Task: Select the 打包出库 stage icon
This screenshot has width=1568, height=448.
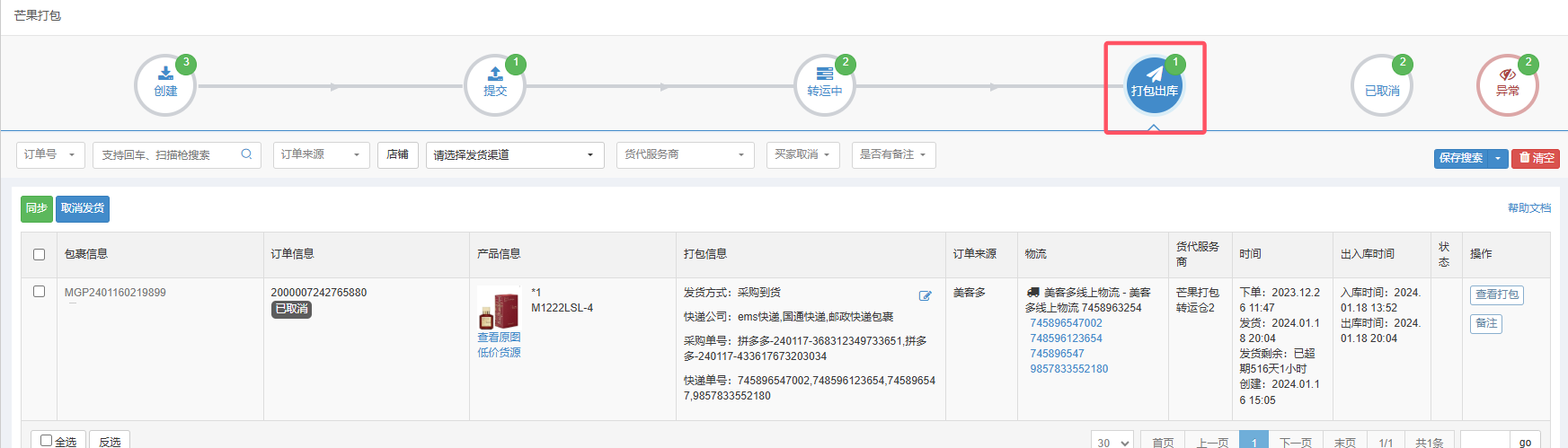Action: click(1155, 85)
